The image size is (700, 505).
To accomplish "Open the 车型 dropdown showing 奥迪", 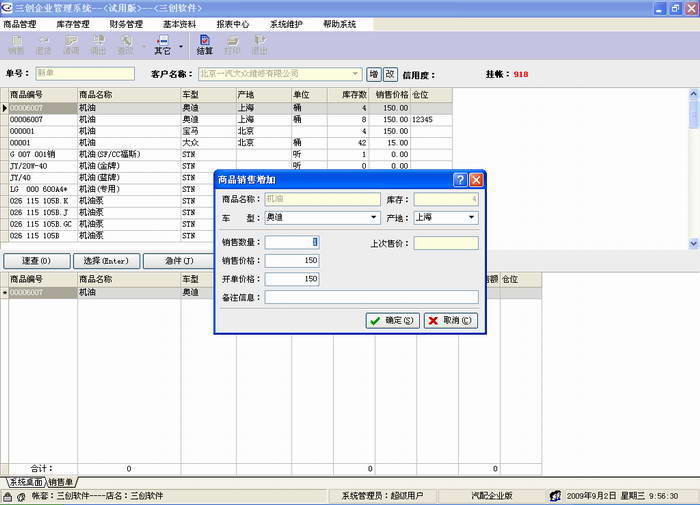I will click(x=373, y=217).
